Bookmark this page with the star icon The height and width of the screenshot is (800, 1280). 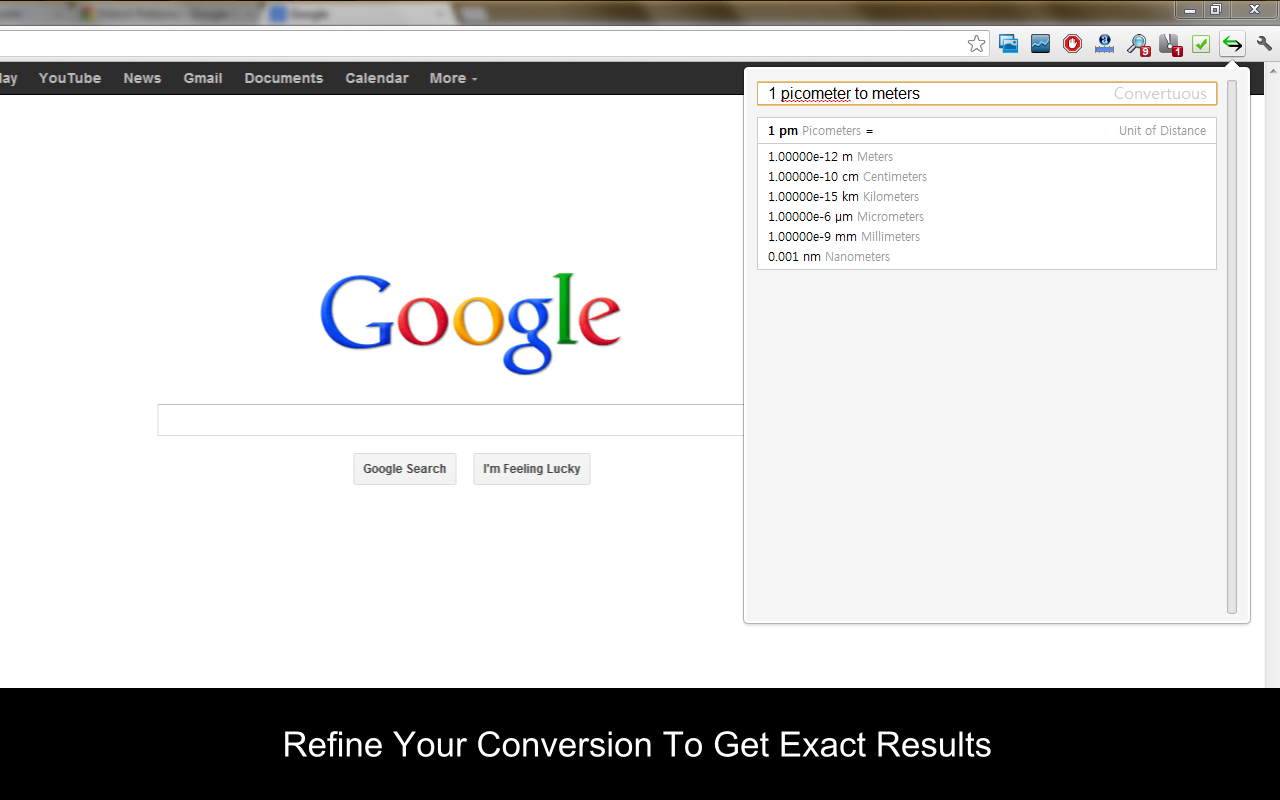click(977, 44)
